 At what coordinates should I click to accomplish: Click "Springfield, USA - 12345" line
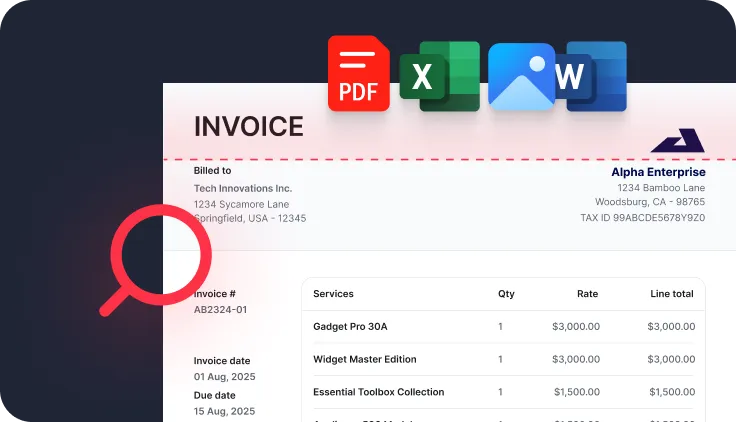(250, 218)
